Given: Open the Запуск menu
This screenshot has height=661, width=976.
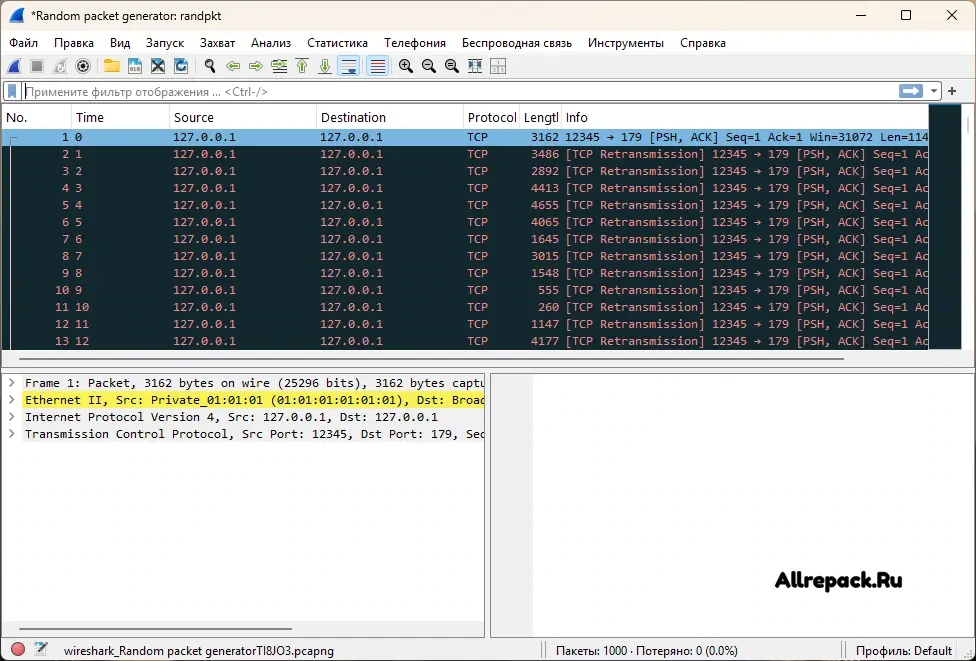Looking at the screenshot, I should coord(165,43).
